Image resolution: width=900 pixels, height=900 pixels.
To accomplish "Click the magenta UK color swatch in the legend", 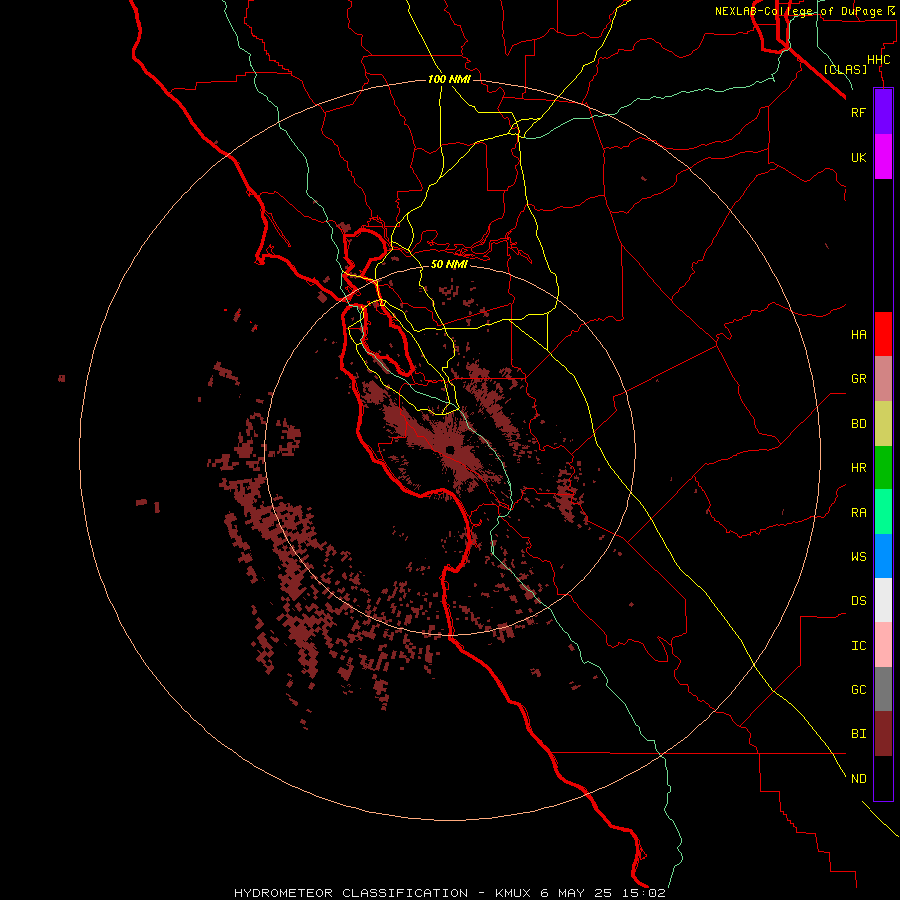I will click(x=883, y=157).
